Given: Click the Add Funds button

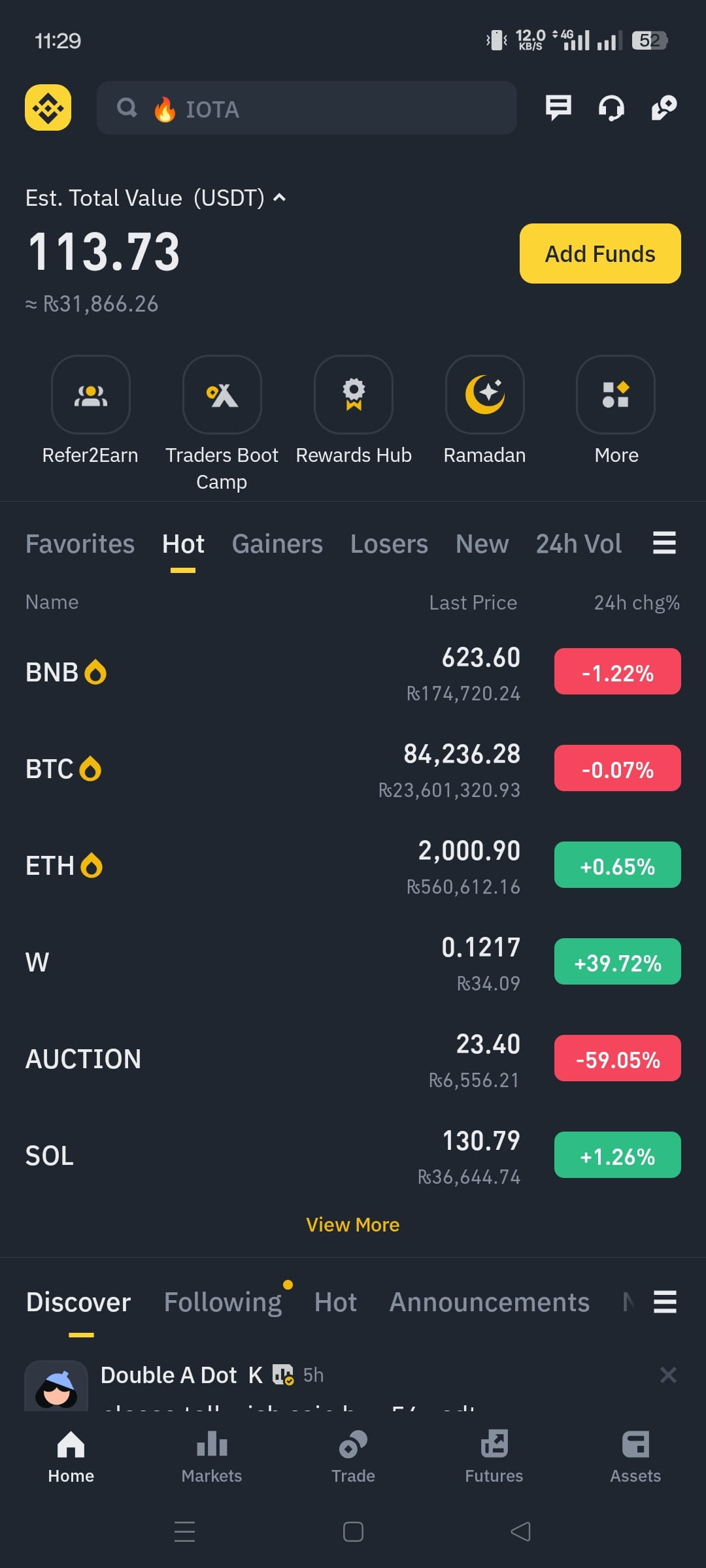Looking at the screenshot, I should pyautogui.click(x=600, y=253).
